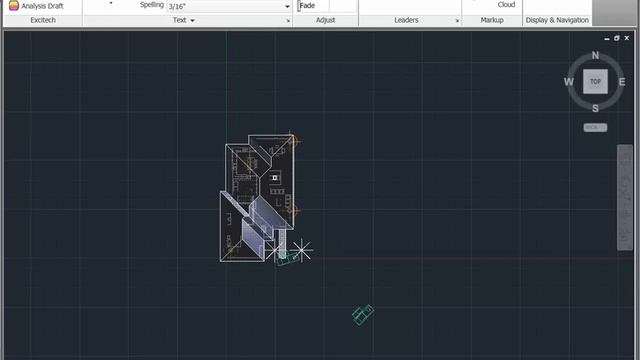Rotate view to North on ViewCube compass

click(596, 55)
